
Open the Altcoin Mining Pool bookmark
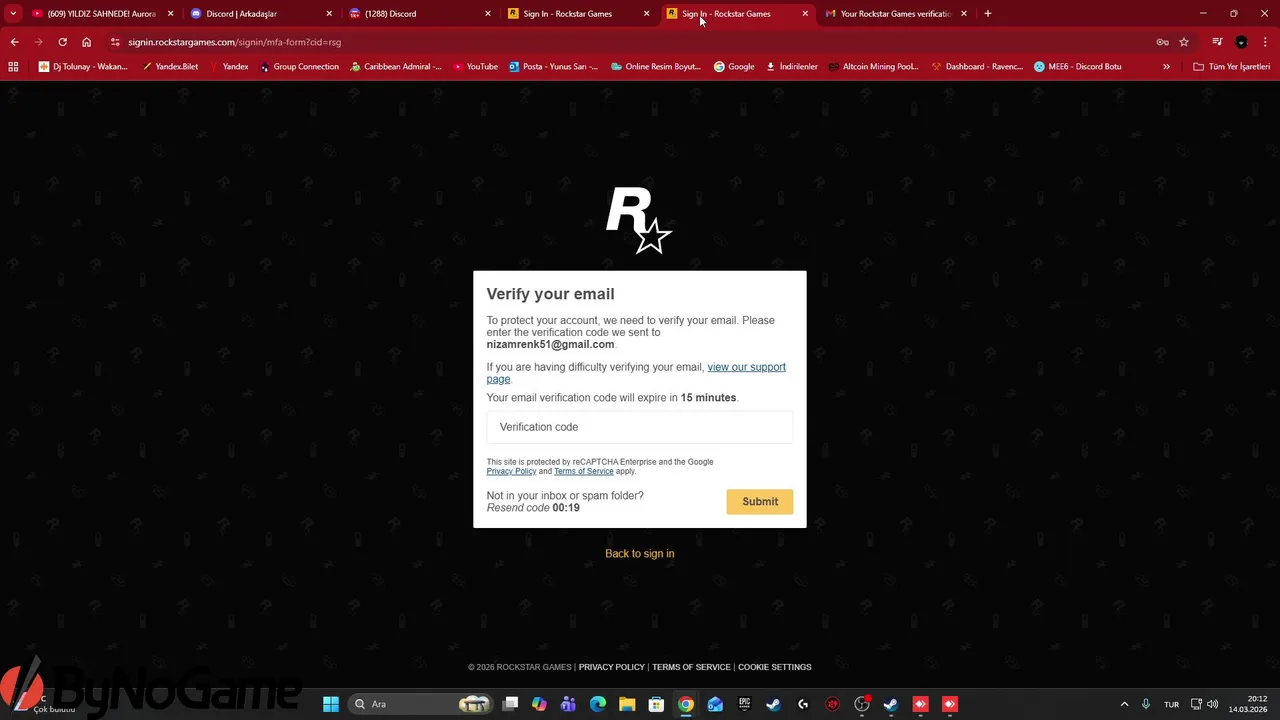[x=873, y=67]
